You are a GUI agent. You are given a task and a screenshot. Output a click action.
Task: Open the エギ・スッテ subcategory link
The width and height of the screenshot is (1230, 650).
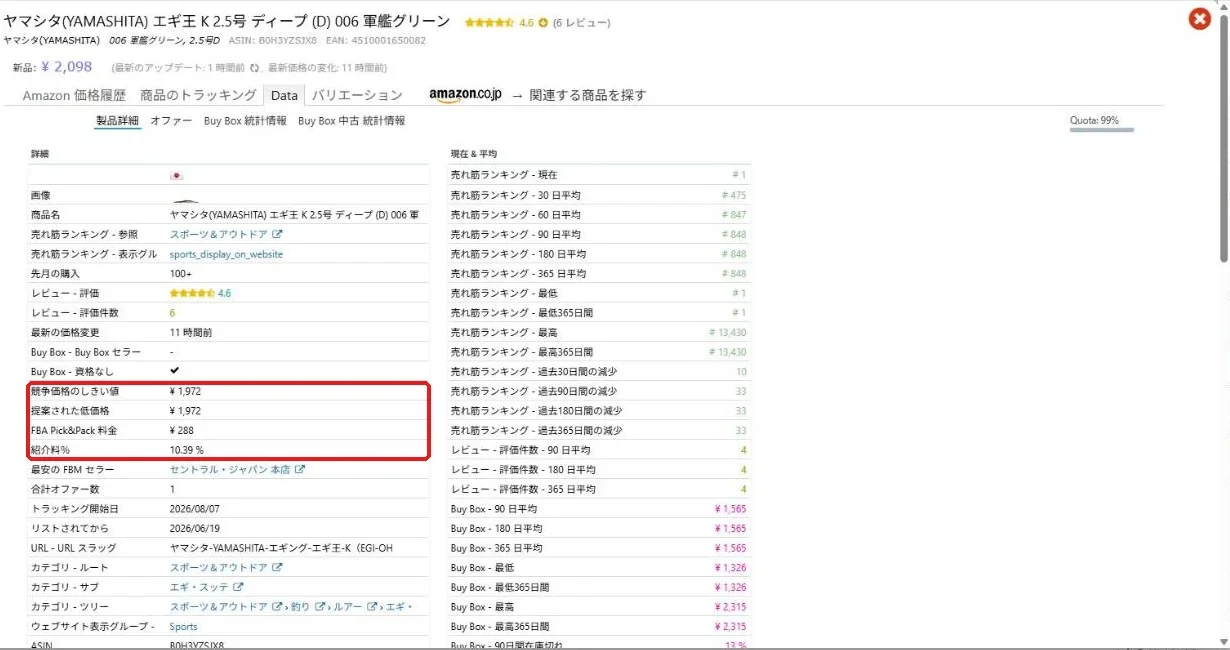point(199,587)
